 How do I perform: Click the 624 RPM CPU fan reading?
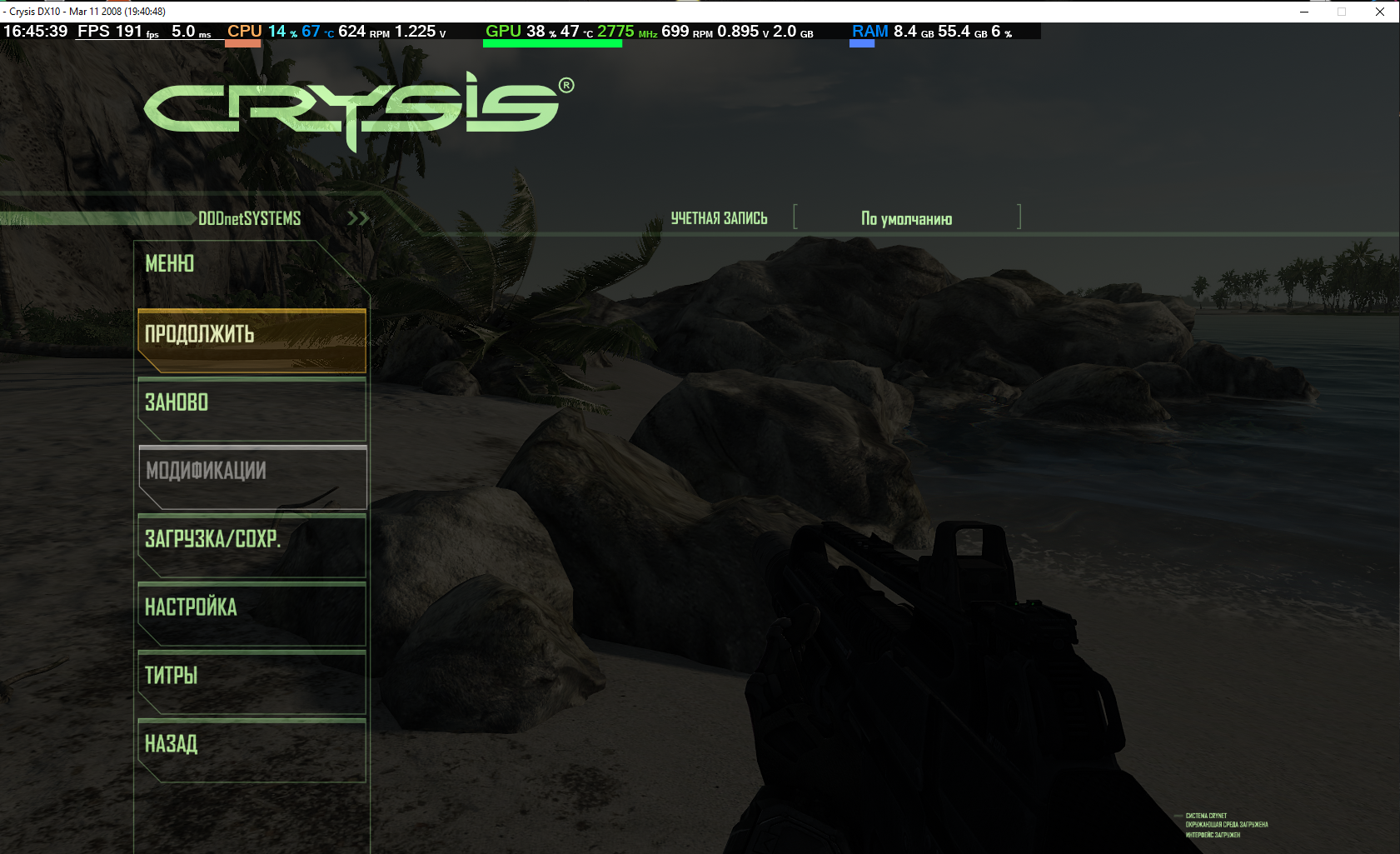click(x=364, y=32)
